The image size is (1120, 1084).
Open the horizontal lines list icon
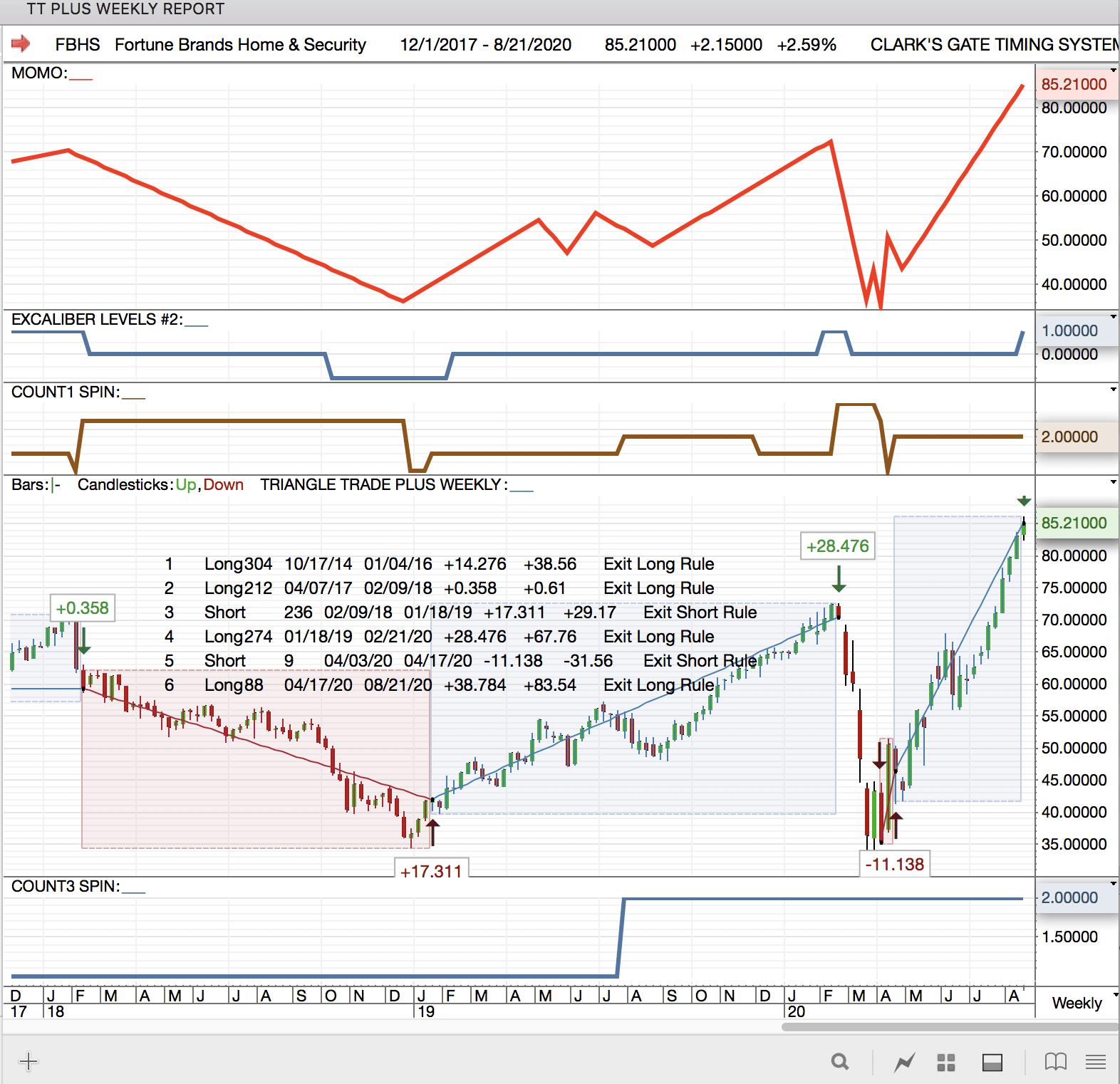[1096, 1062]
